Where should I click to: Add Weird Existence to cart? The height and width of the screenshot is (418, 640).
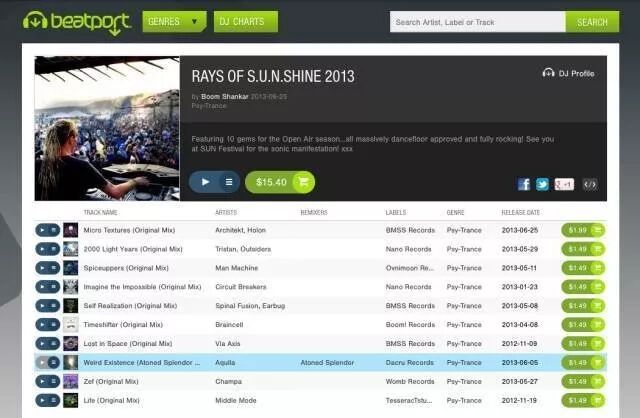583,362
